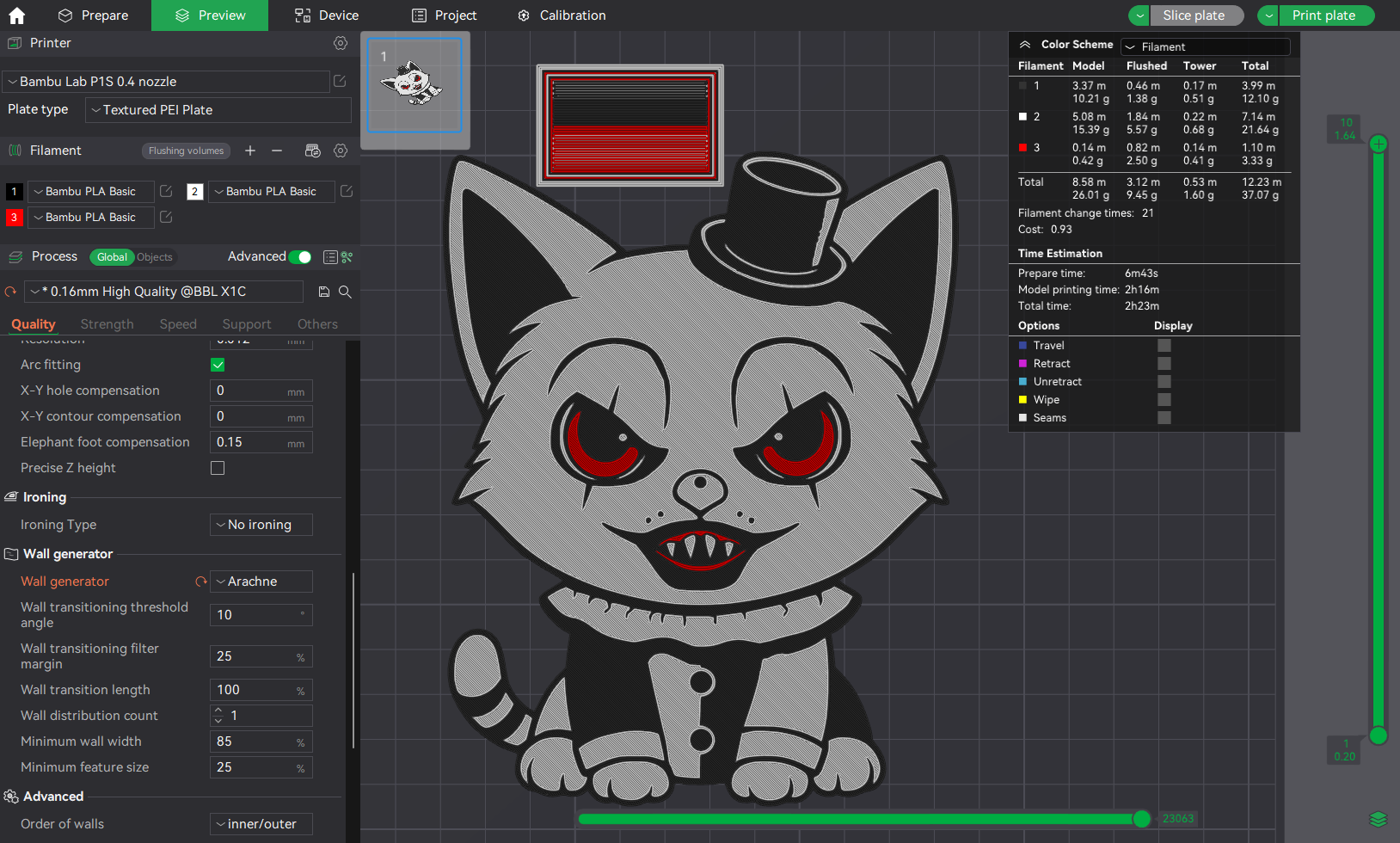Show Wipe moves
1400x843 pixels.
[1164, 399]
